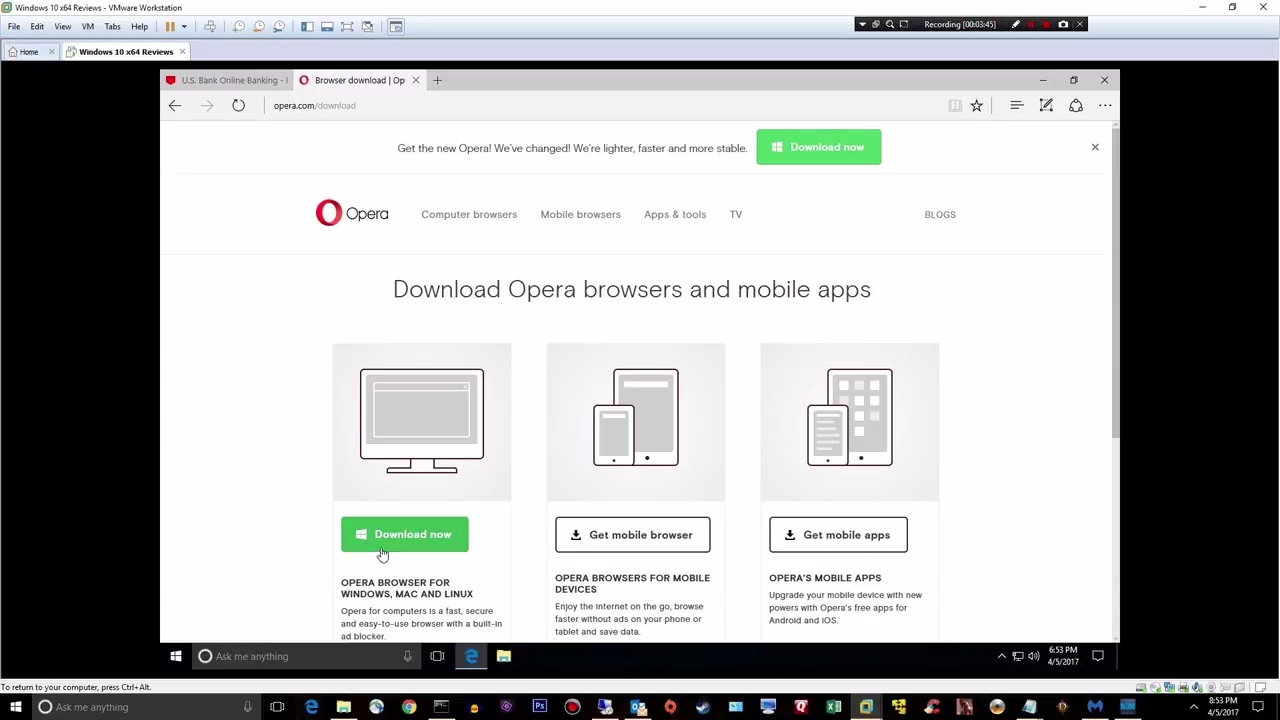Viewport: 1280px width, 720px height.
Task: Open File Explorer on guest taskbar
Action: point(504,656)
